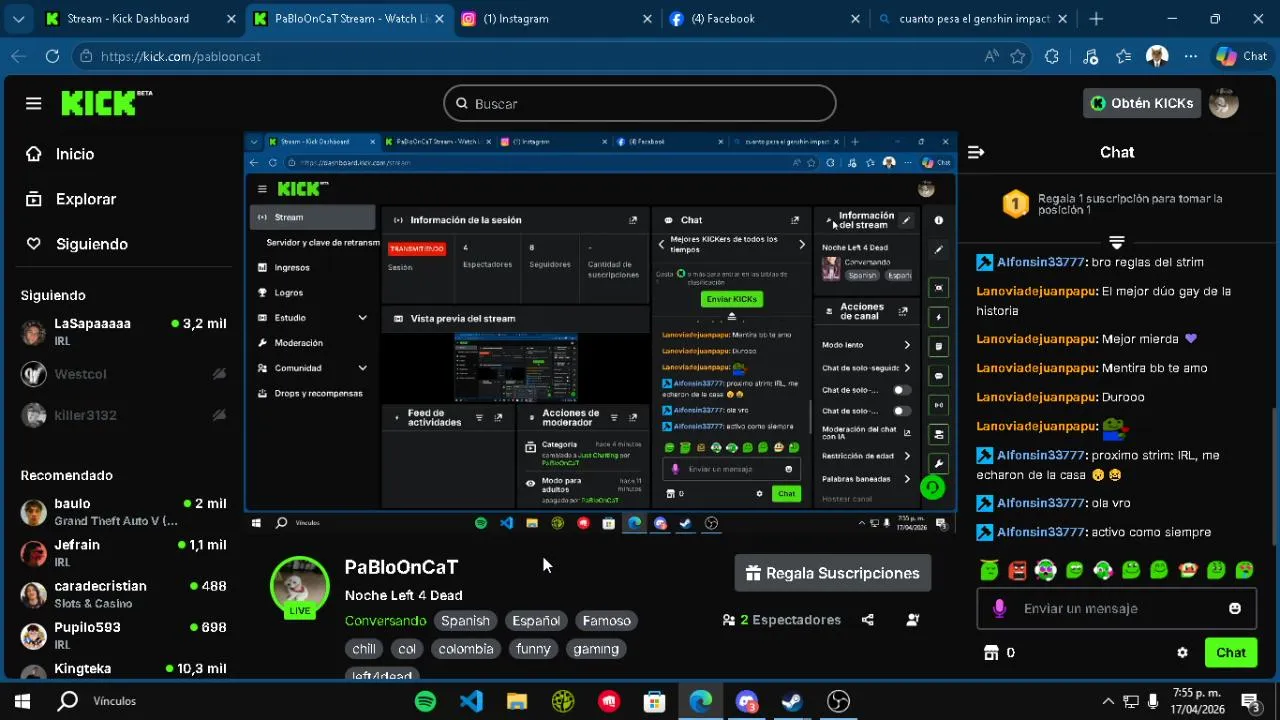The image size is (1280, 720).
Task: Open the killer3132 channel
Action: 124,415
